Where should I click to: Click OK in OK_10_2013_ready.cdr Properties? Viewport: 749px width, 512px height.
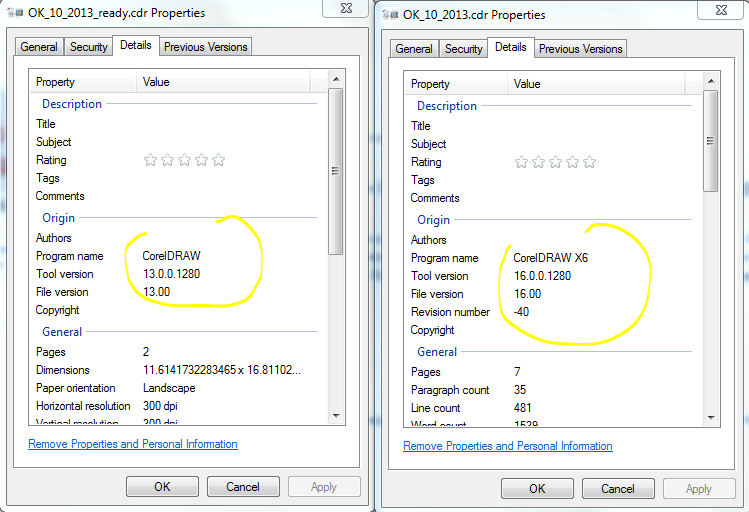[x=162, y=487]
